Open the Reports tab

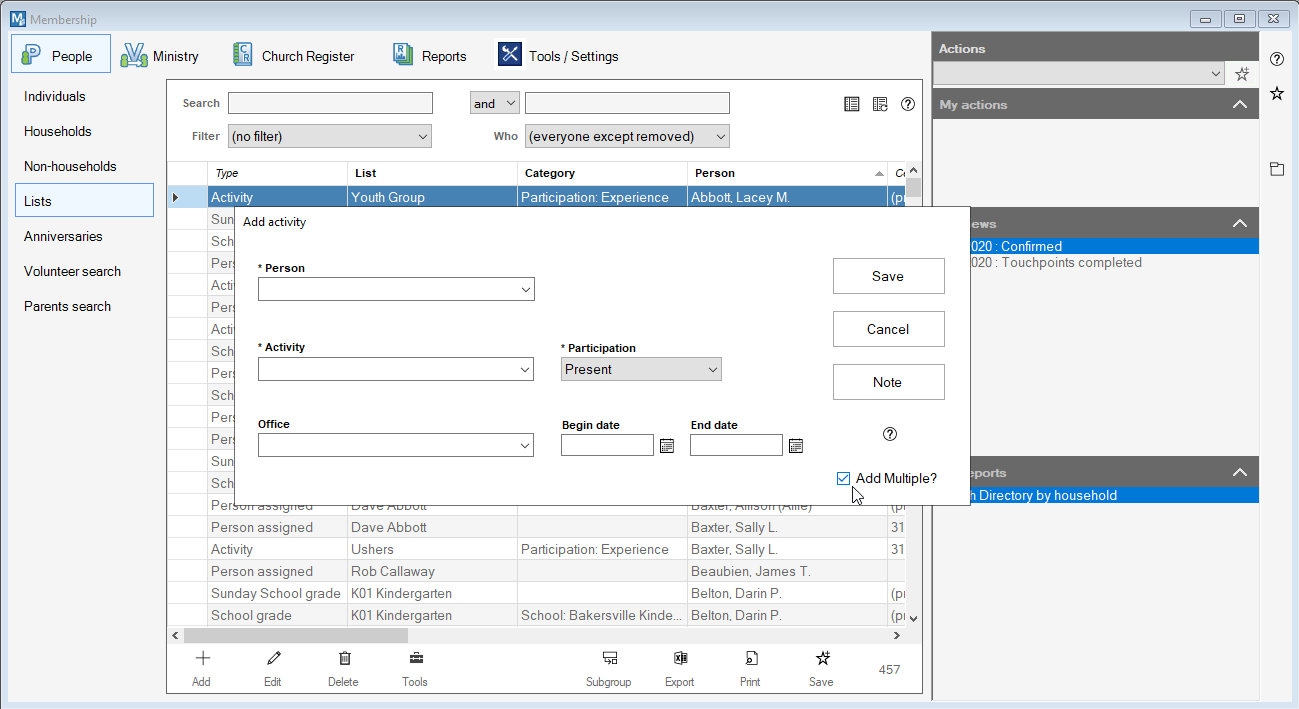point(429,56)
